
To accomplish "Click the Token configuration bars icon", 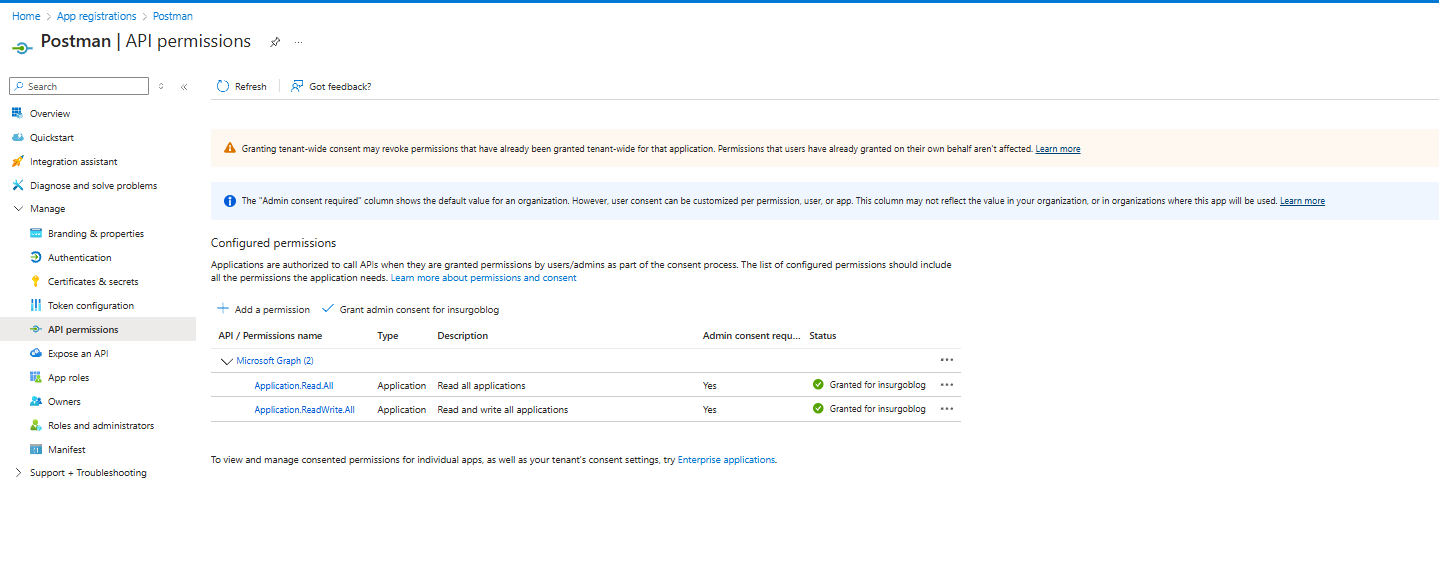I will click(36, 306).
